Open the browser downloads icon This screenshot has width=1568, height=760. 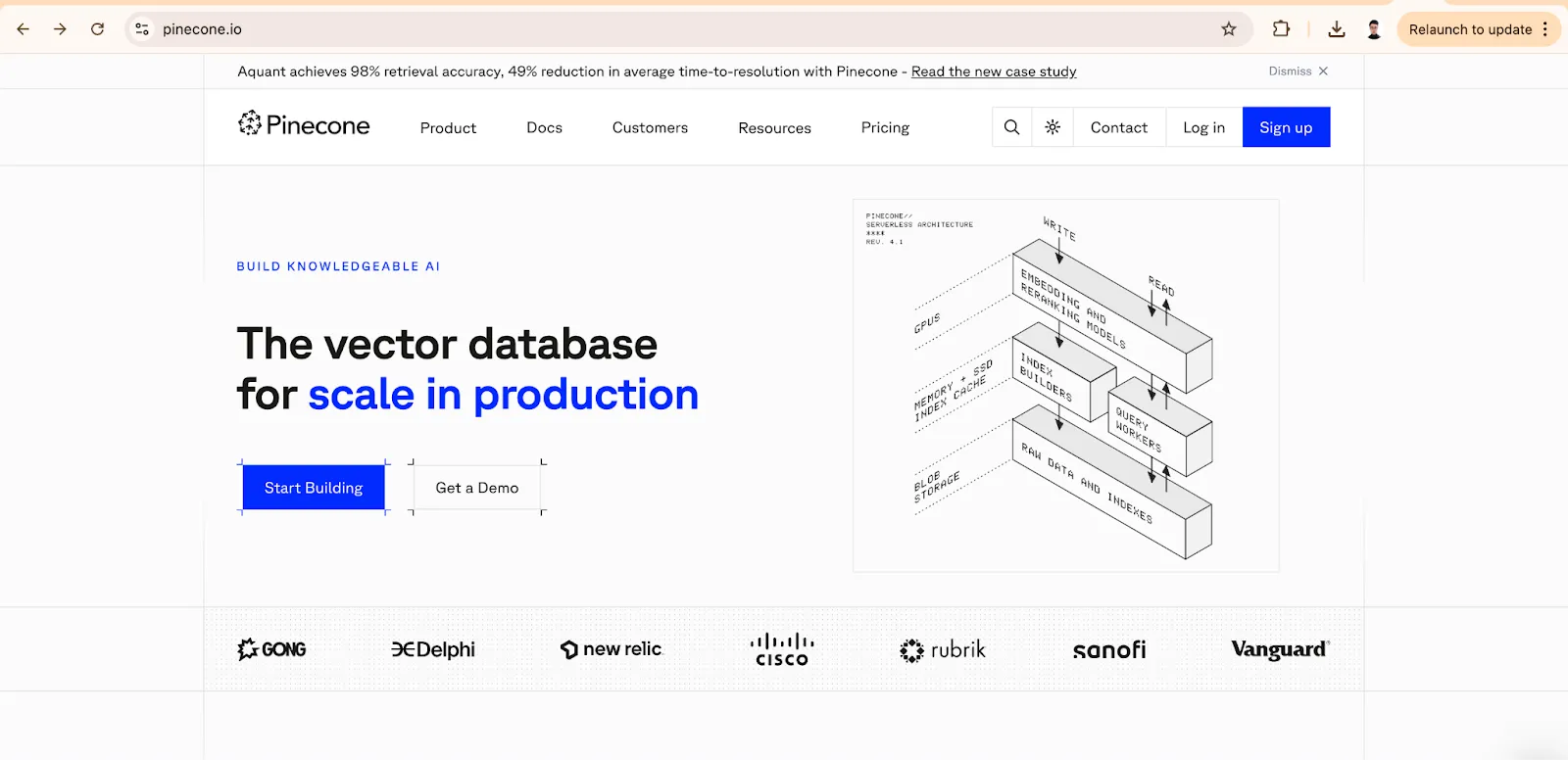[1336, 29]
